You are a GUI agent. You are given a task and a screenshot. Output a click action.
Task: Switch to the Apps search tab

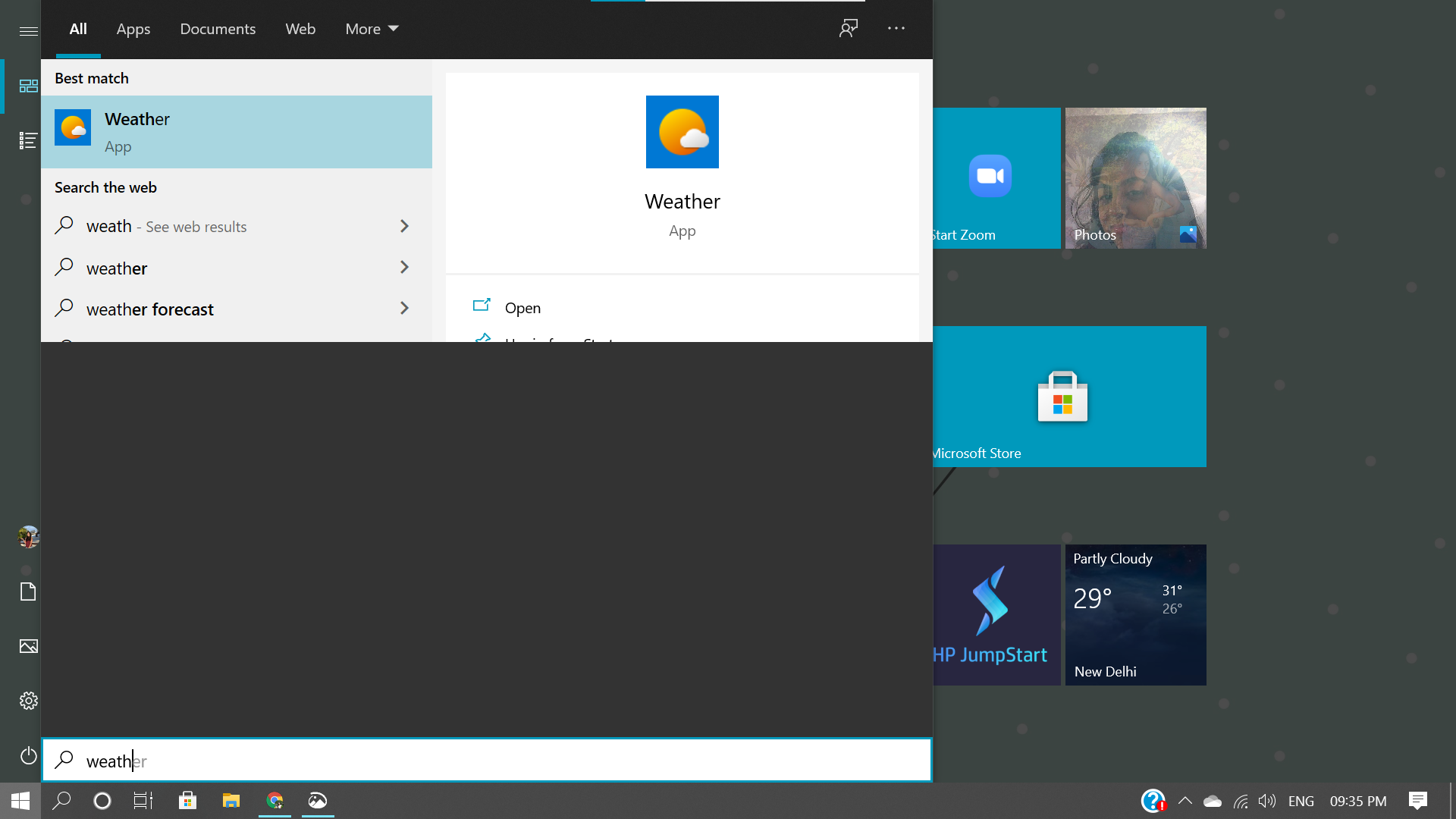(x=133, y=29)
